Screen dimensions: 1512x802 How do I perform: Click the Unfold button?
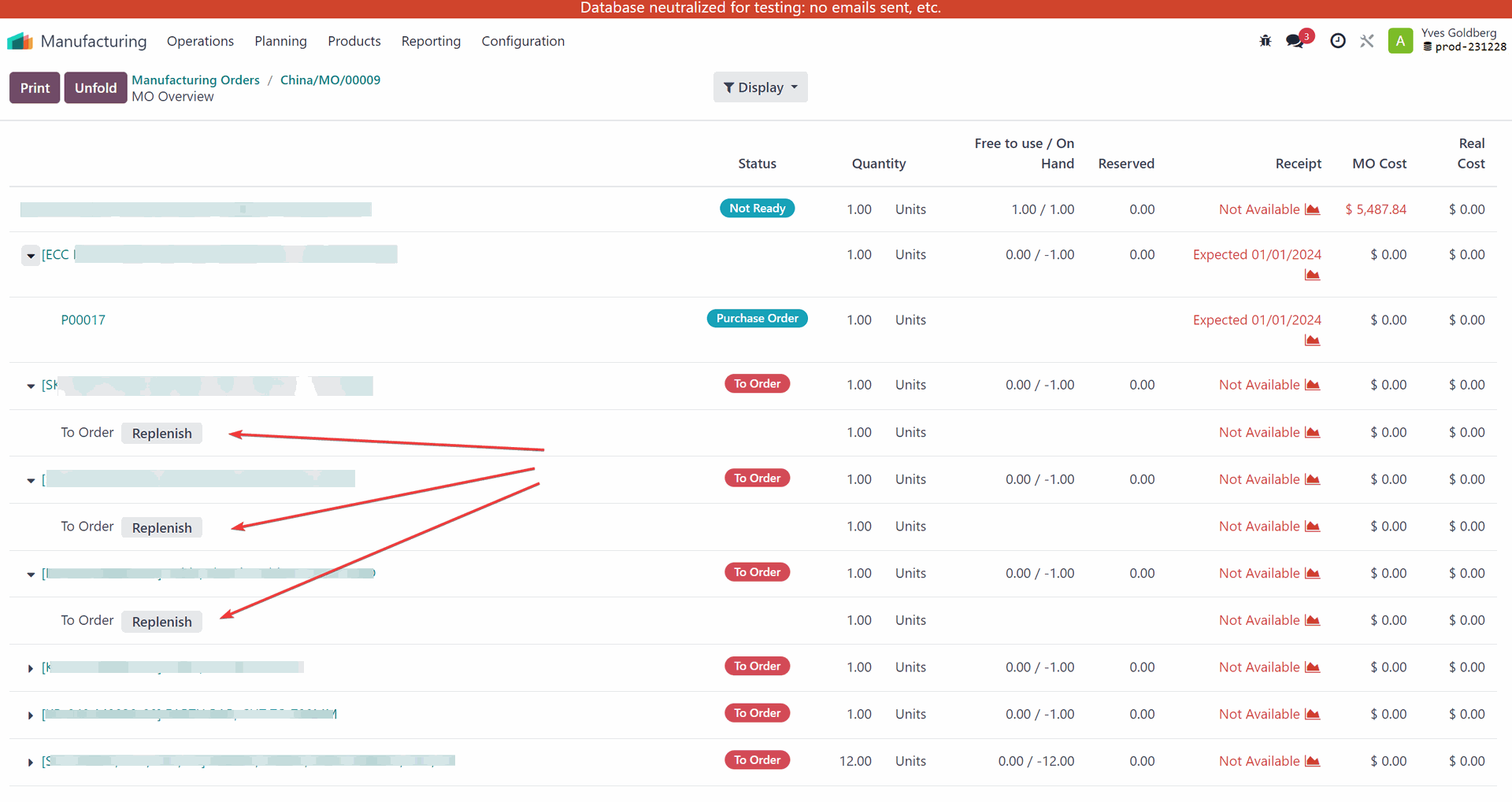tap(95, 88)
